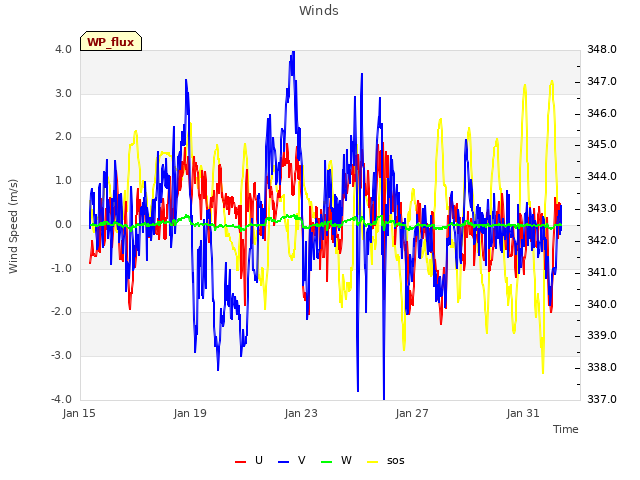Viewport: 640px width, 480px height.
Task: Click the 4.0 left axis value
Action: click(x=63, y=49)
